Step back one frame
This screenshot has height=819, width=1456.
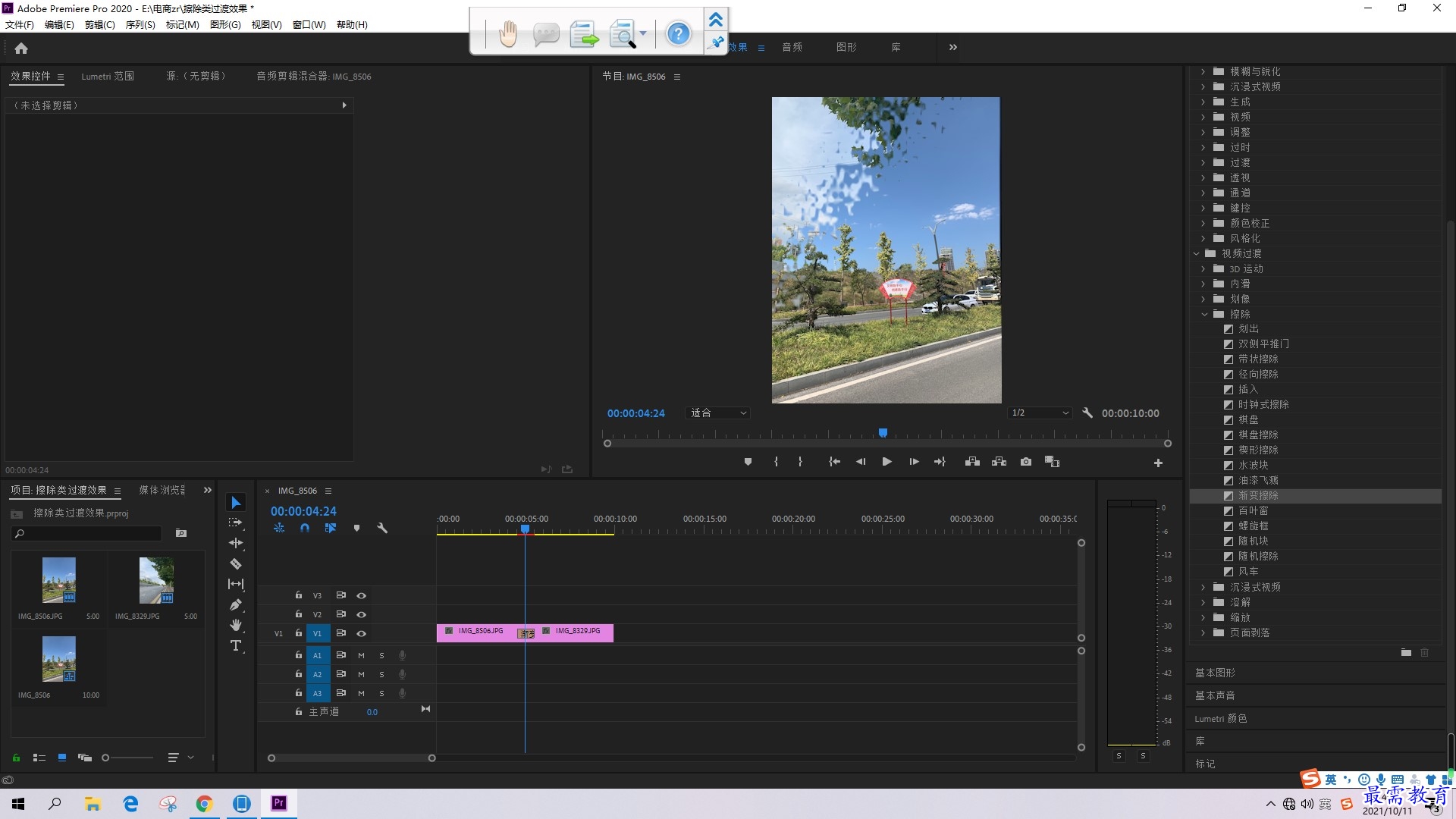(861, 462)
